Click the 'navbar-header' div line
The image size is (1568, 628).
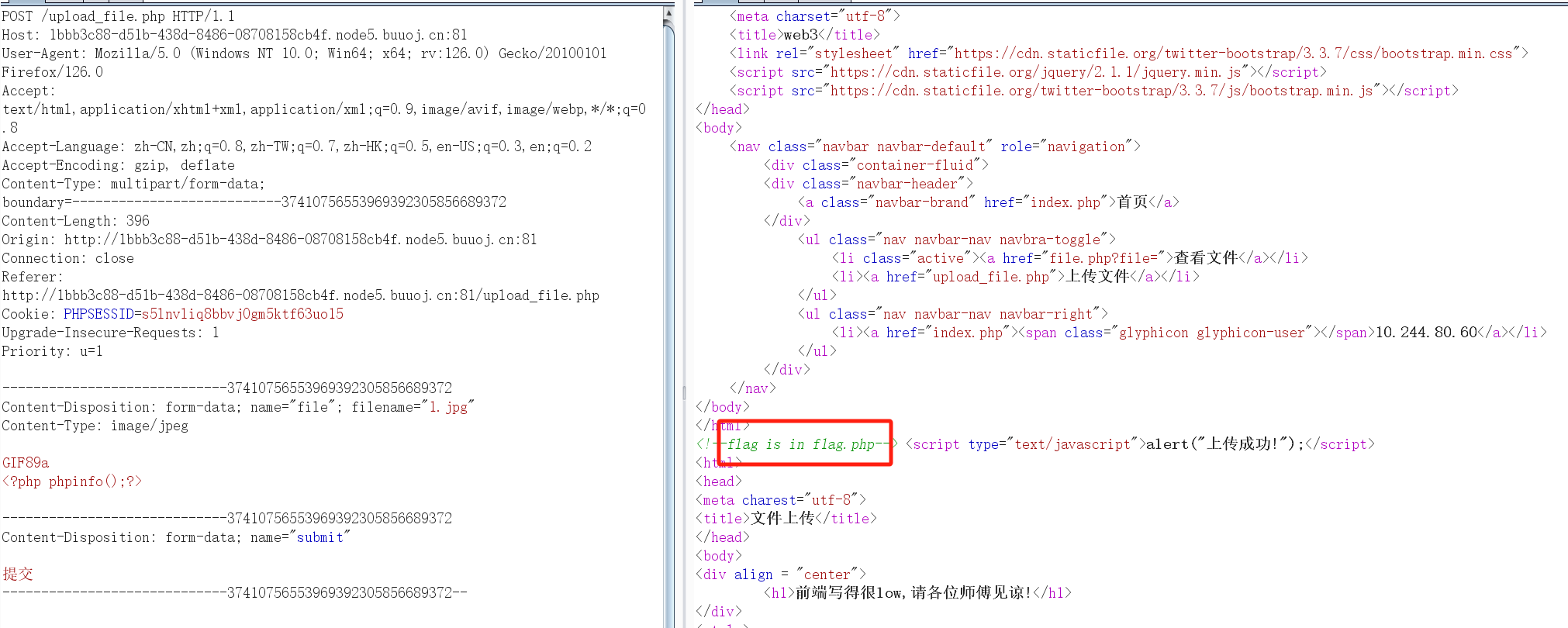869,184
